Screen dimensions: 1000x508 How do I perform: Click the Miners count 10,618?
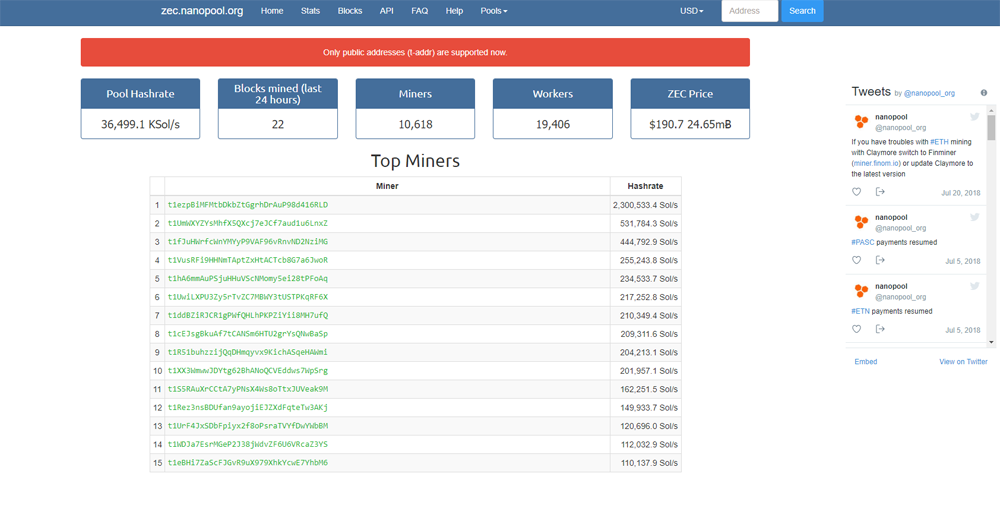tap(415, 124)
